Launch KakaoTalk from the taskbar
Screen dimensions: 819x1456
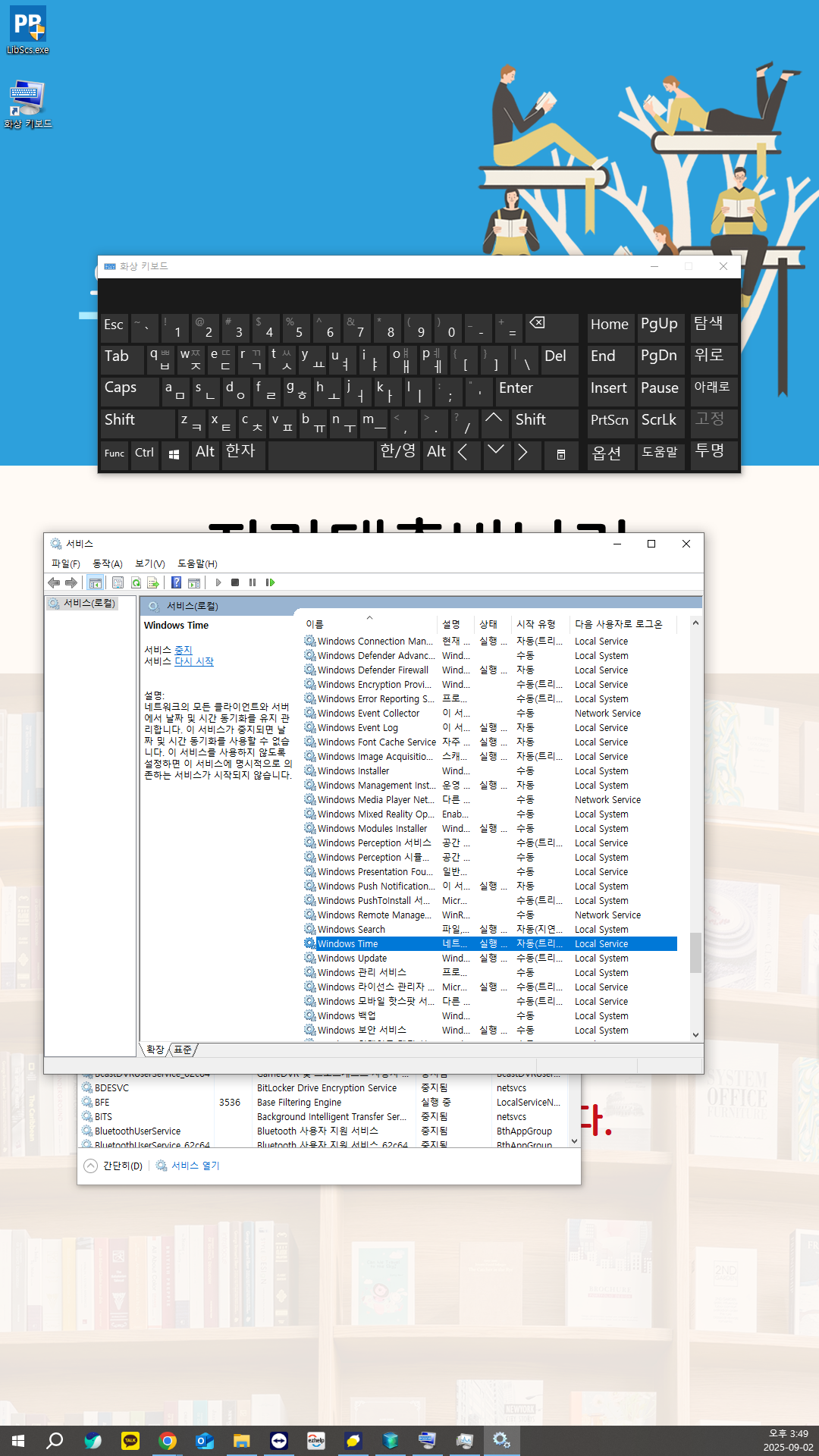click(x=130, y=1440)
